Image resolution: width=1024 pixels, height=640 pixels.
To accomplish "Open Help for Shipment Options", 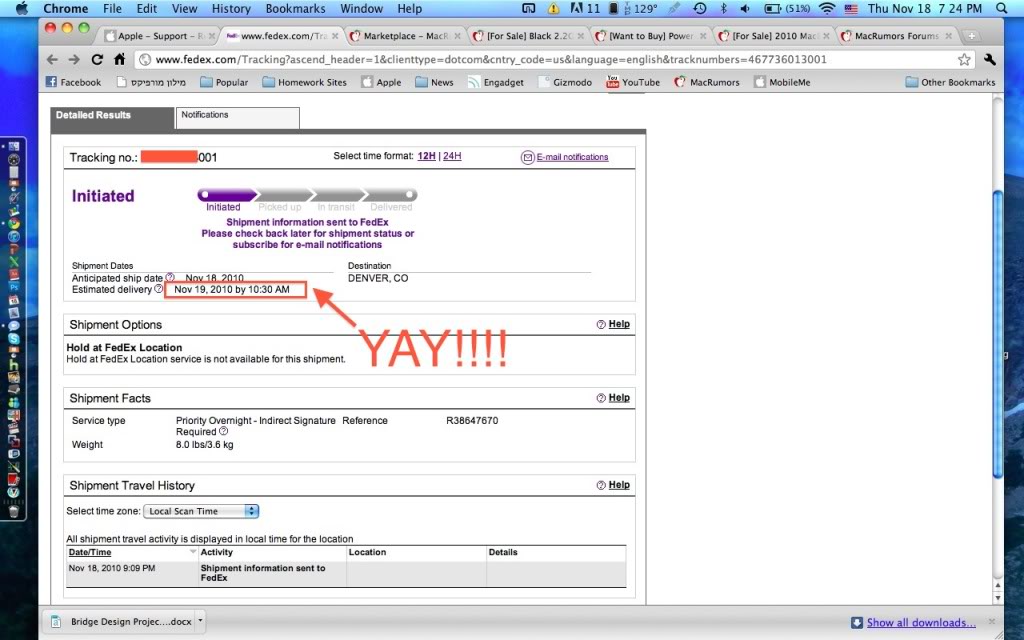I will coord(619,324).
